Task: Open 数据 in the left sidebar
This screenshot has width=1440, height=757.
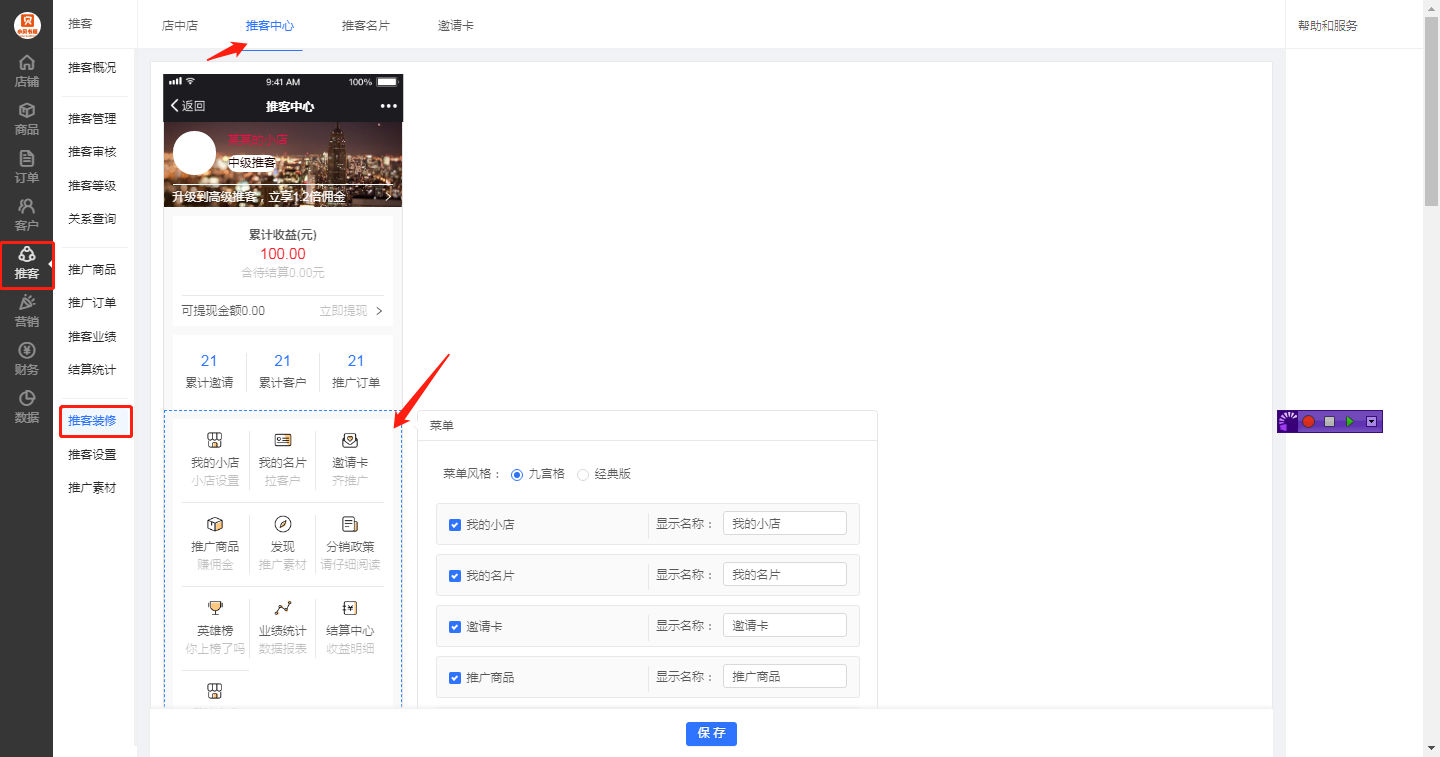Action: [x=27, y=407]
